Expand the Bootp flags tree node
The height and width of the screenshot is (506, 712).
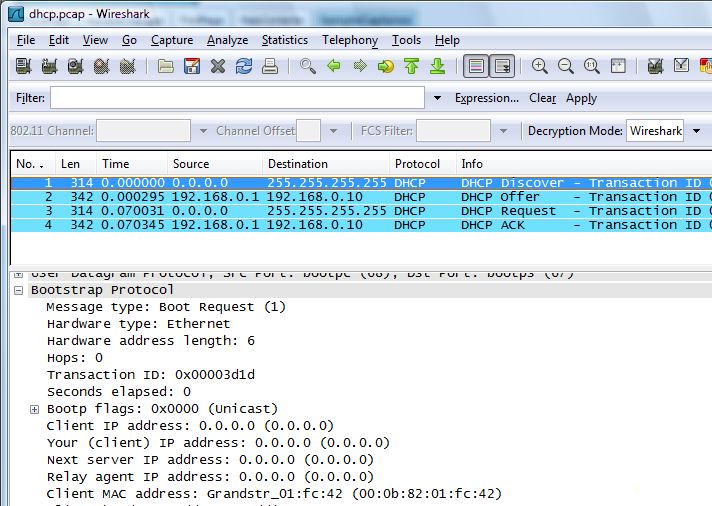(35, 409)
